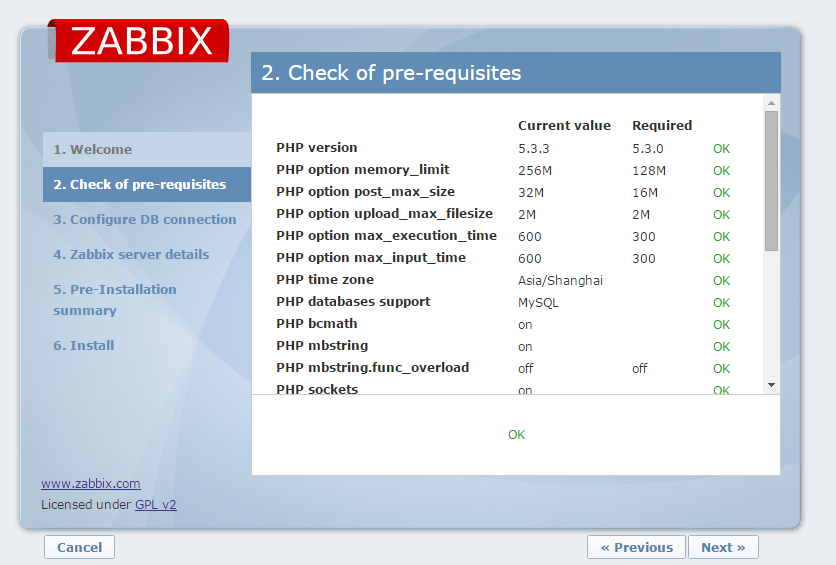The image size is (836, 565).
Task: Click the OK status for PHP version
Action: pos(721,149)
